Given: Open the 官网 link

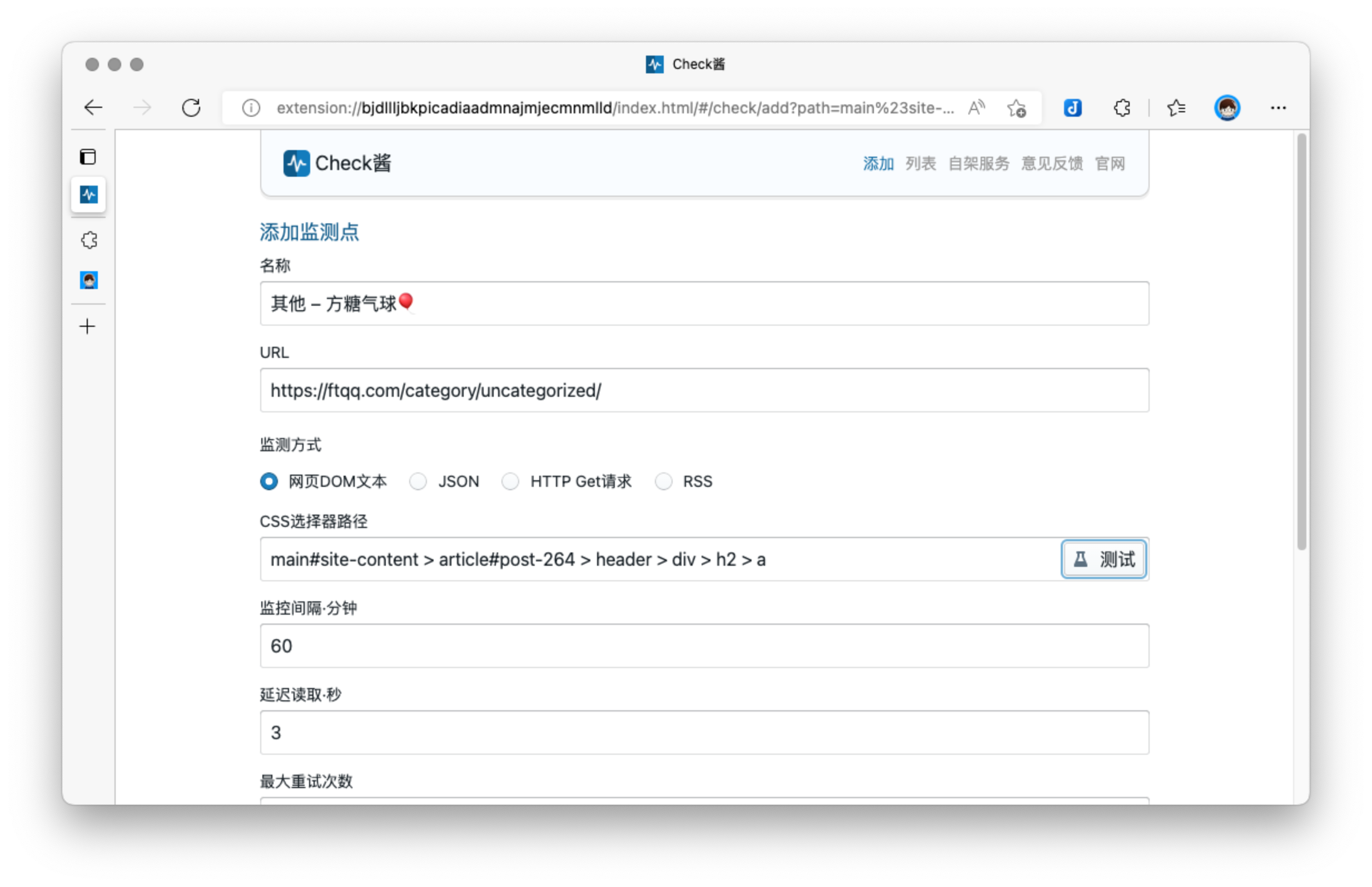Looking at the screenshot, I should (1110, 163).
